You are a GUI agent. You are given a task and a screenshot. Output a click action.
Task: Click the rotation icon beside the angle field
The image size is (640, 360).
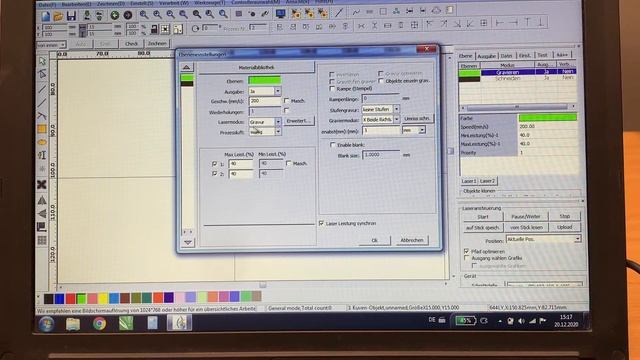pos(195,29)
